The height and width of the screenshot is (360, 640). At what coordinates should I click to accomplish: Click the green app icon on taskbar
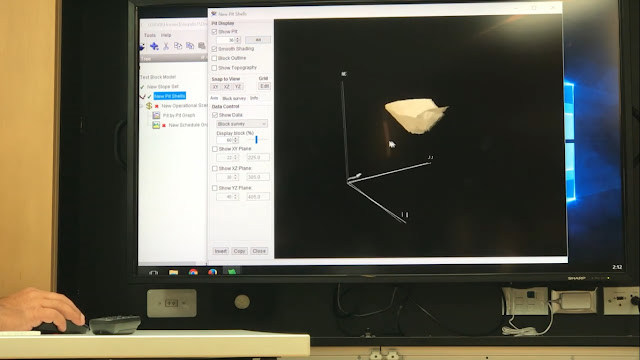point(231,272)
